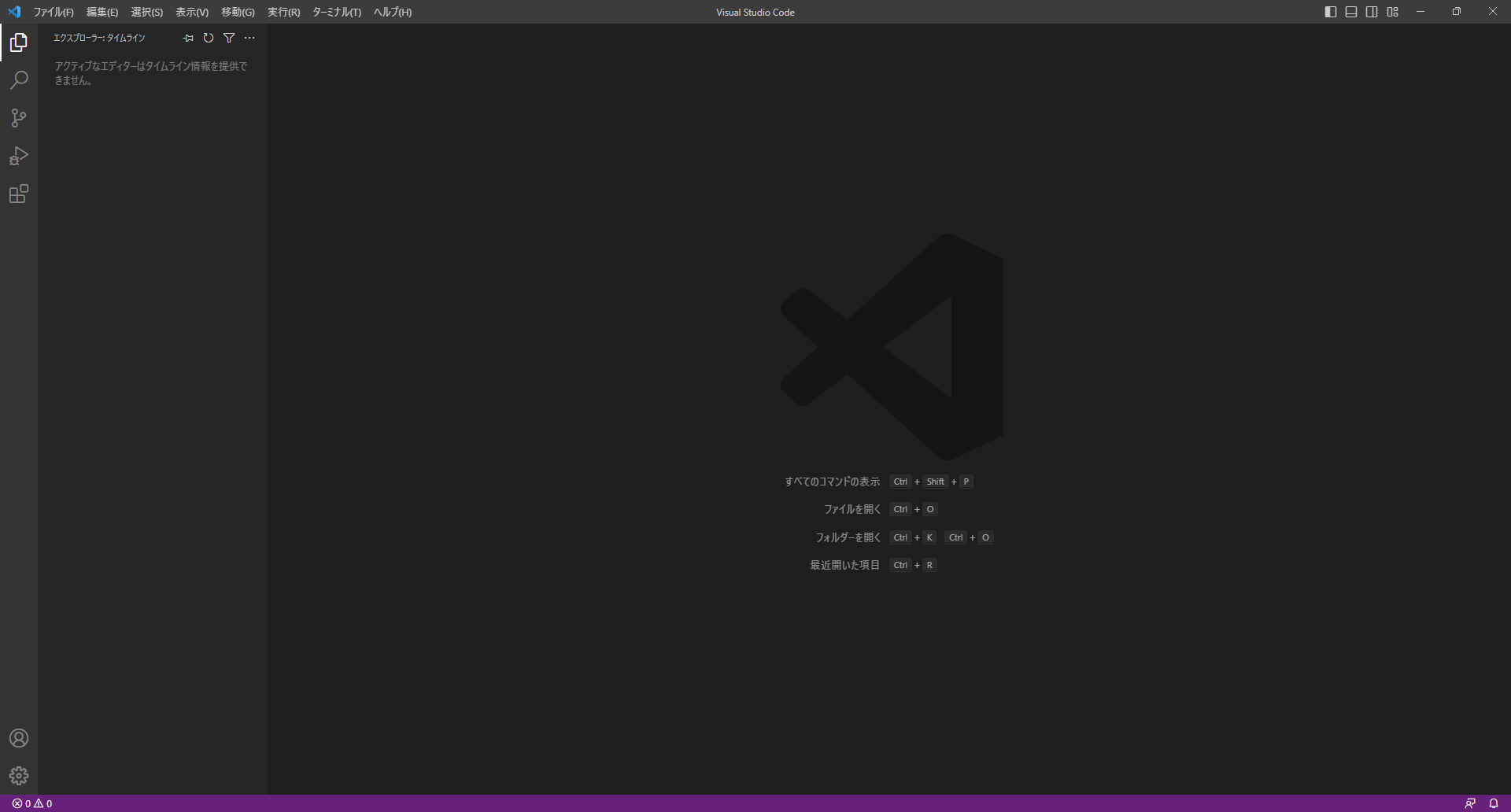Click the Visual Studio Code window title

point(755,12)
